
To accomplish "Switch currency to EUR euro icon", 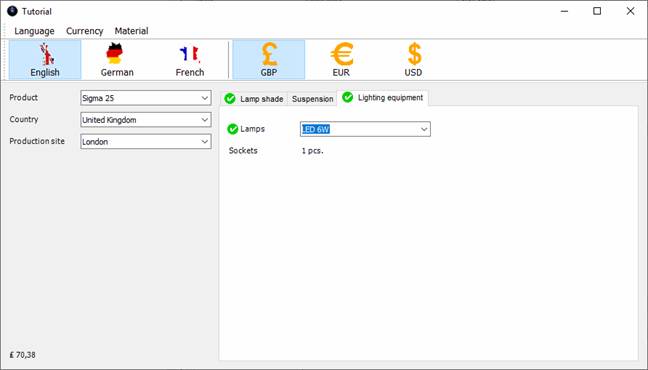I will coord(342,54).
